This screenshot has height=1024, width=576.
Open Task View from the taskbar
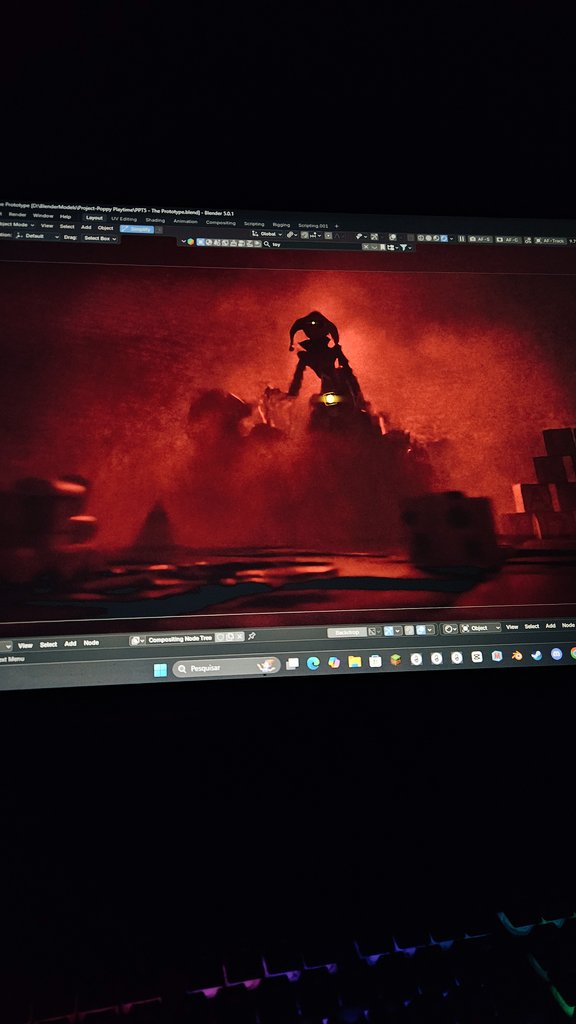coord(293,664)
